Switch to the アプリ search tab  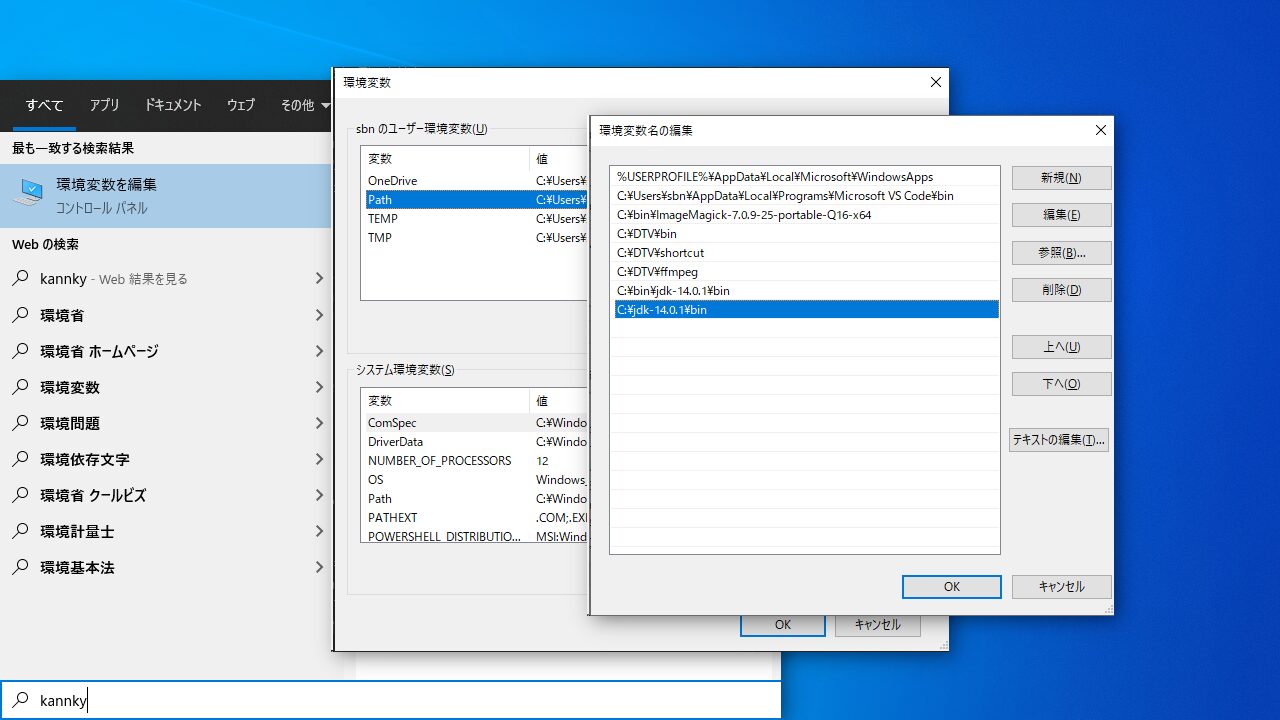tap(104, 105)
